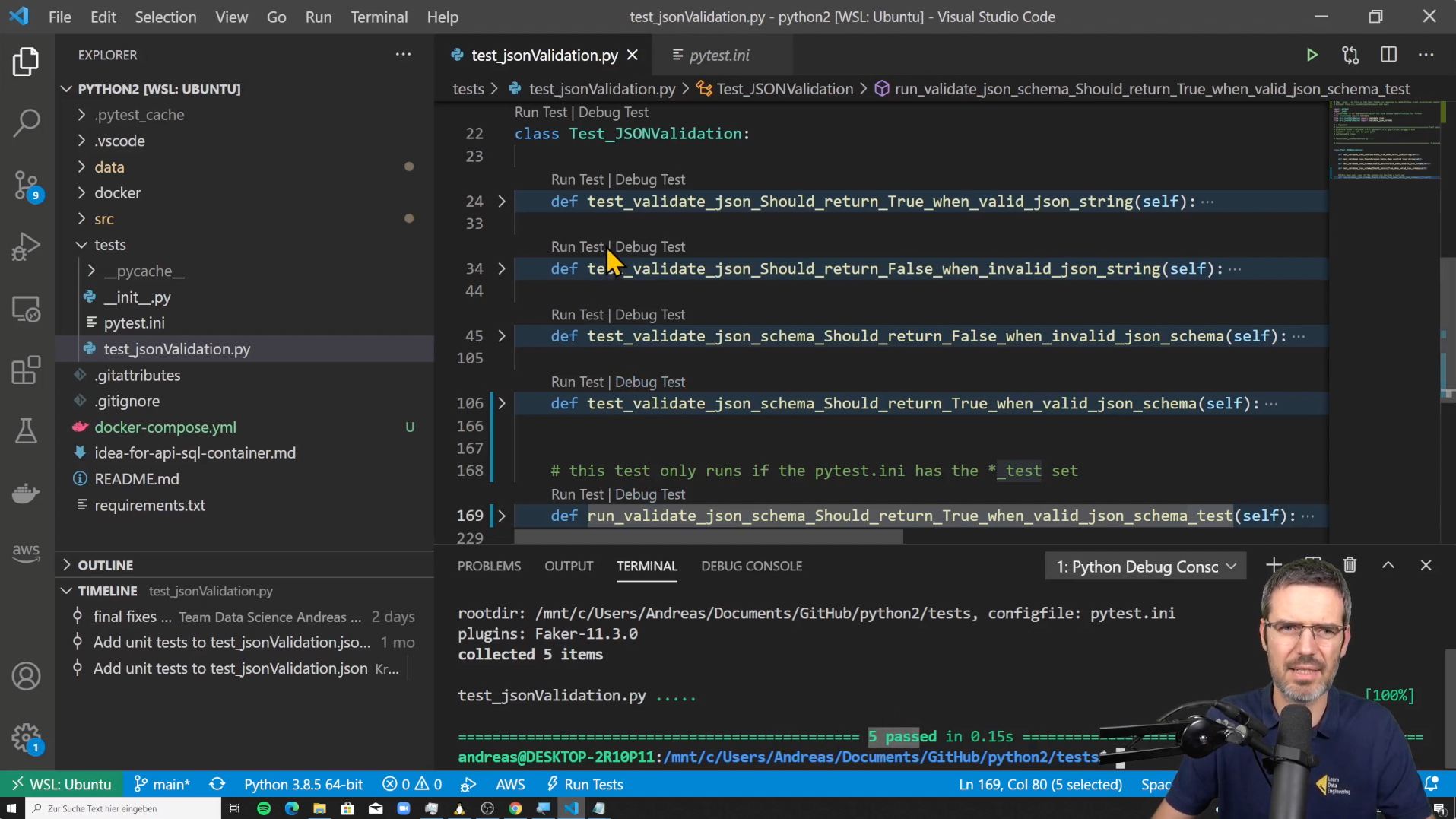Open the terminal selector dropdown Python Debug Console

pos(1146,567)
